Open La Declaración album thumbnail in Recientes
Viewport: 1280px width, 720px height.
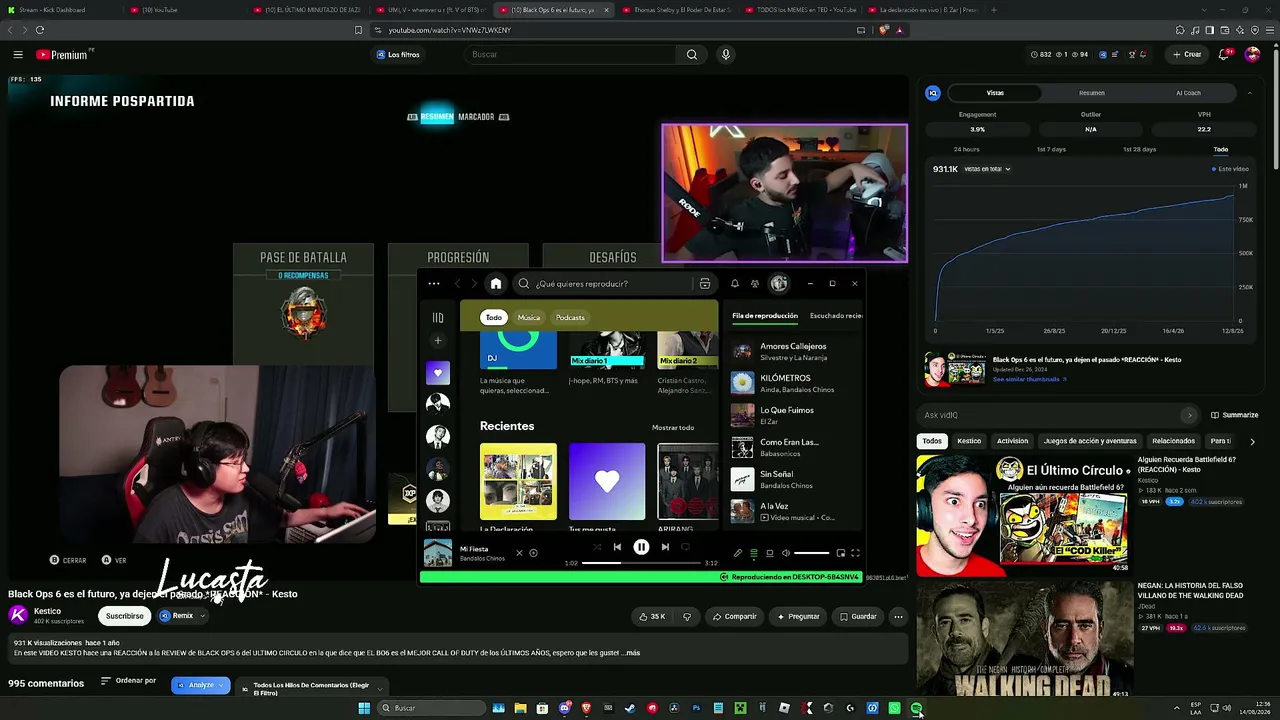pyautogui.click(x=518, y=482)
